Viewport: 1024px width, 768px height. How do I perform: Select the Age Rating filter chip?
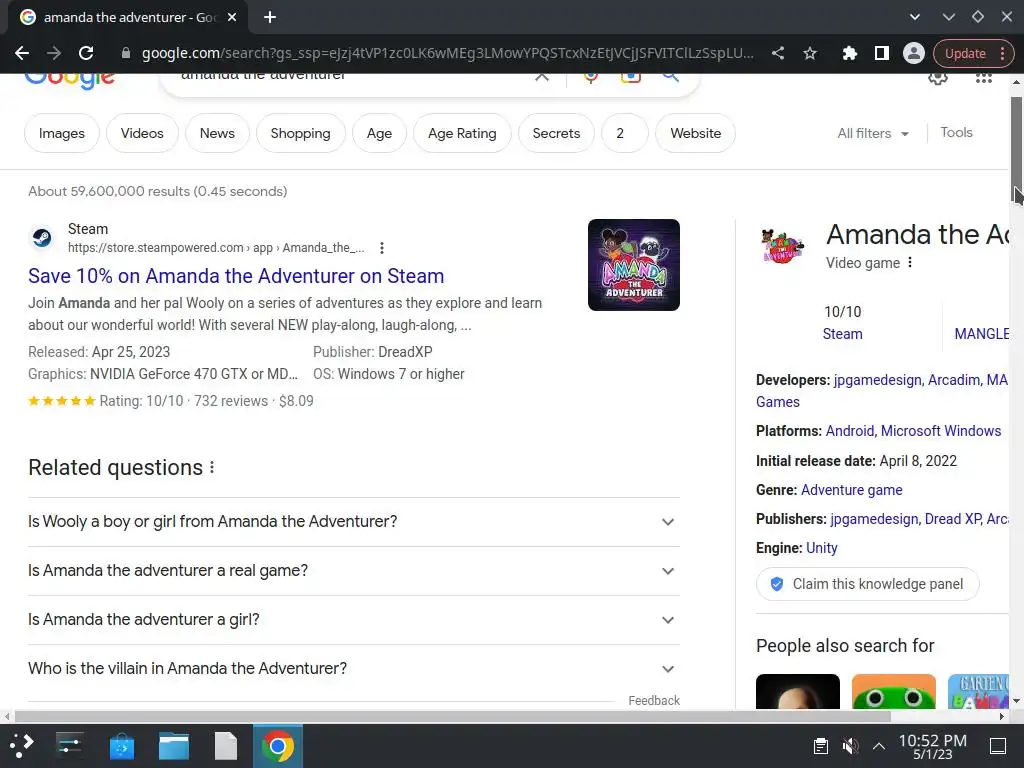coord(462,133)
